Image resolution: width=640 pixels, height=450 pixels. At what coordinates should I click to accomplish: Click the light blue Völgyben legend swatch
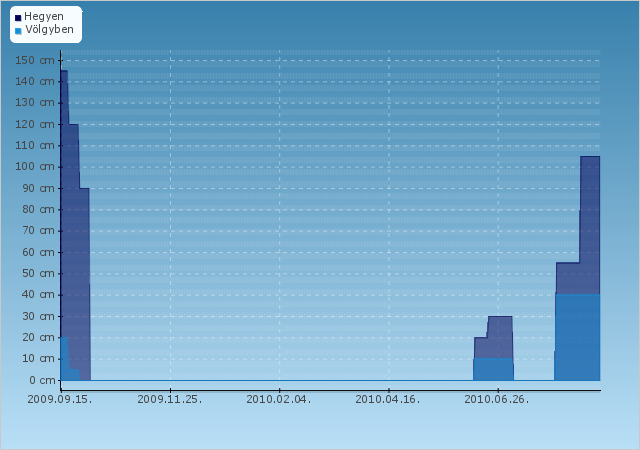coord(18,31)
